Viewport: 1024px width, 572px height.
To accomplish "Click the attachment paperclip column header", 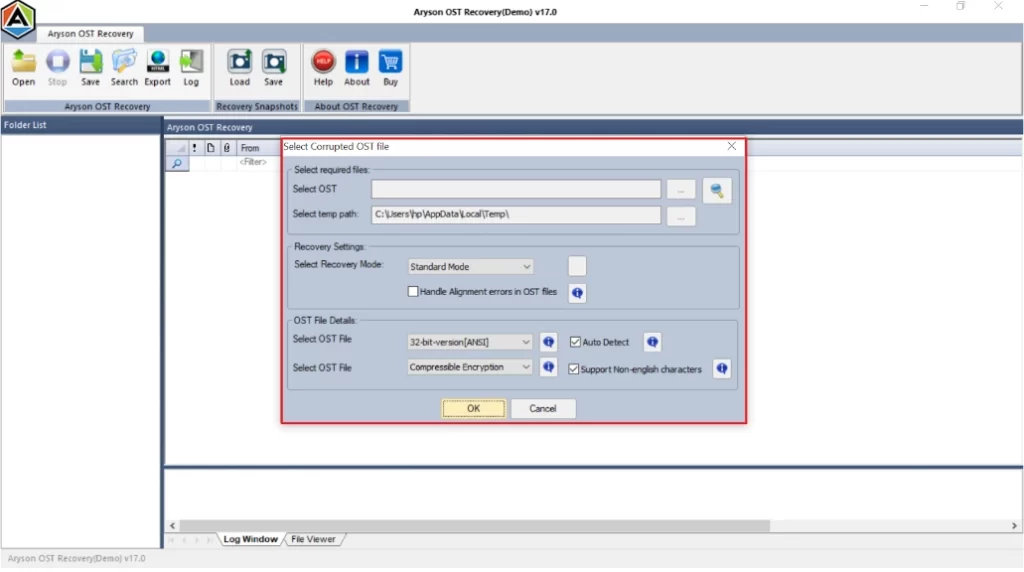I will pos(227,148).
